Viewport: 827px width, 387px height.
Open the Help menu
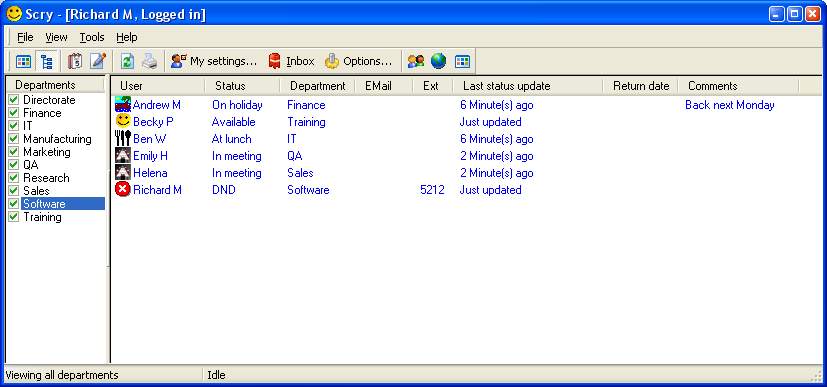[127, 37]
